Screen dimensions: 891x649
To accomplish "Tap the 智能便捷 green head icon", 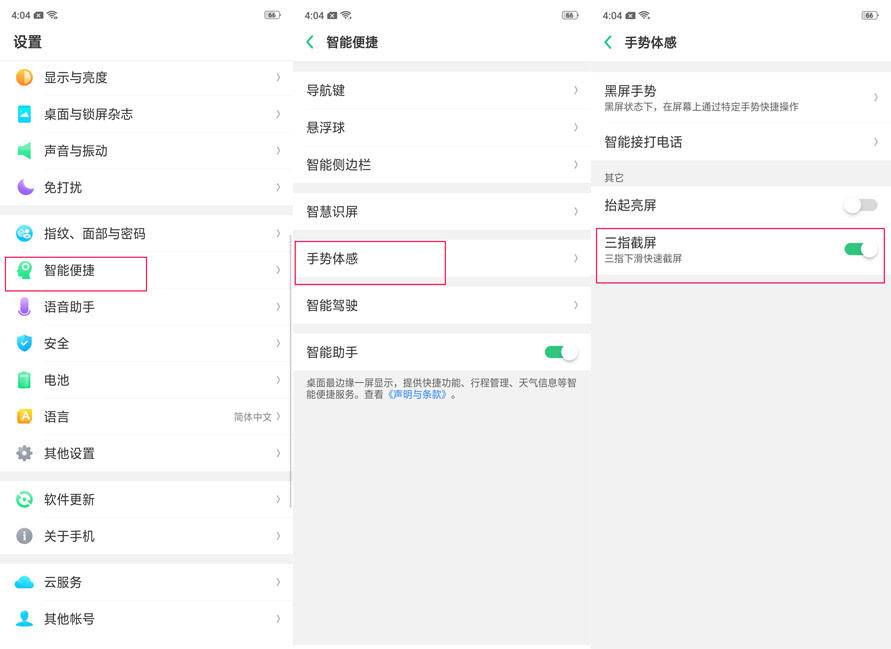I will (x=24, y=271).
